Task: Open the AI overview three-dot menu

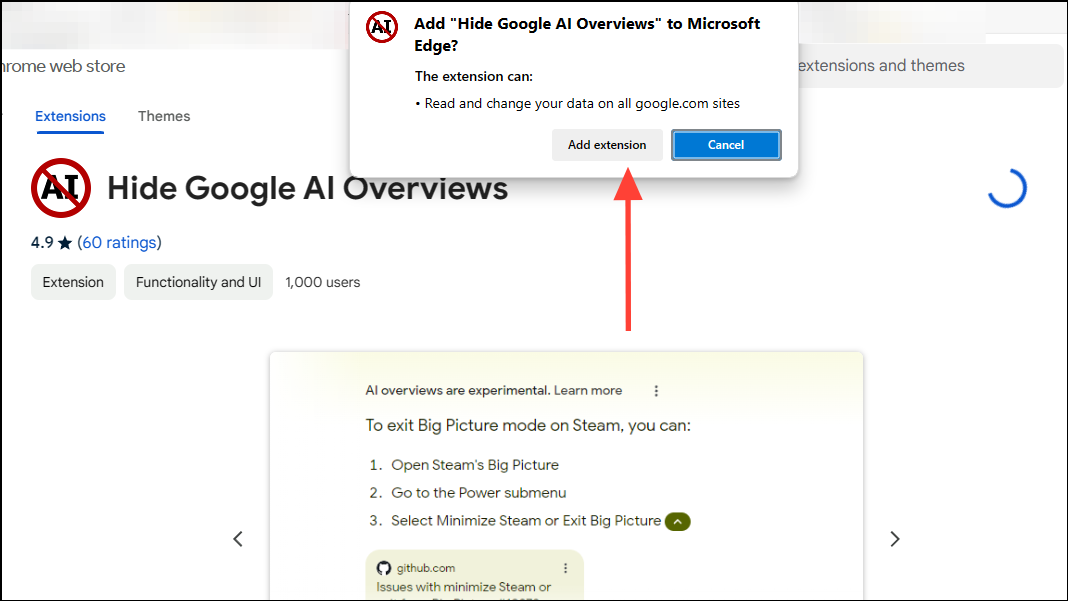Action: coord(656,391)
